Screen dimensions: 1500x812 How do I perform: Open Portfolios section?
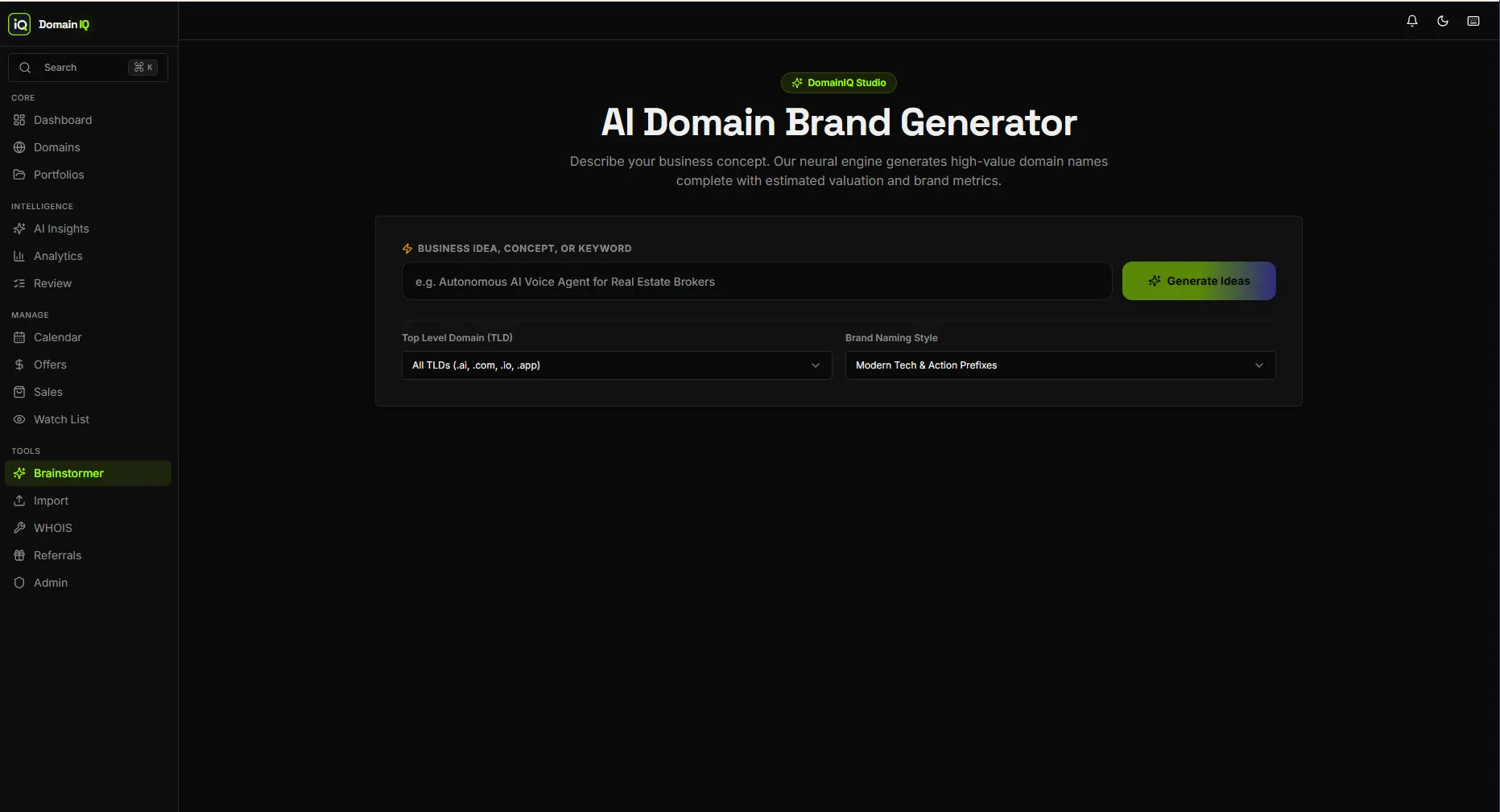(x=88, y=175)
